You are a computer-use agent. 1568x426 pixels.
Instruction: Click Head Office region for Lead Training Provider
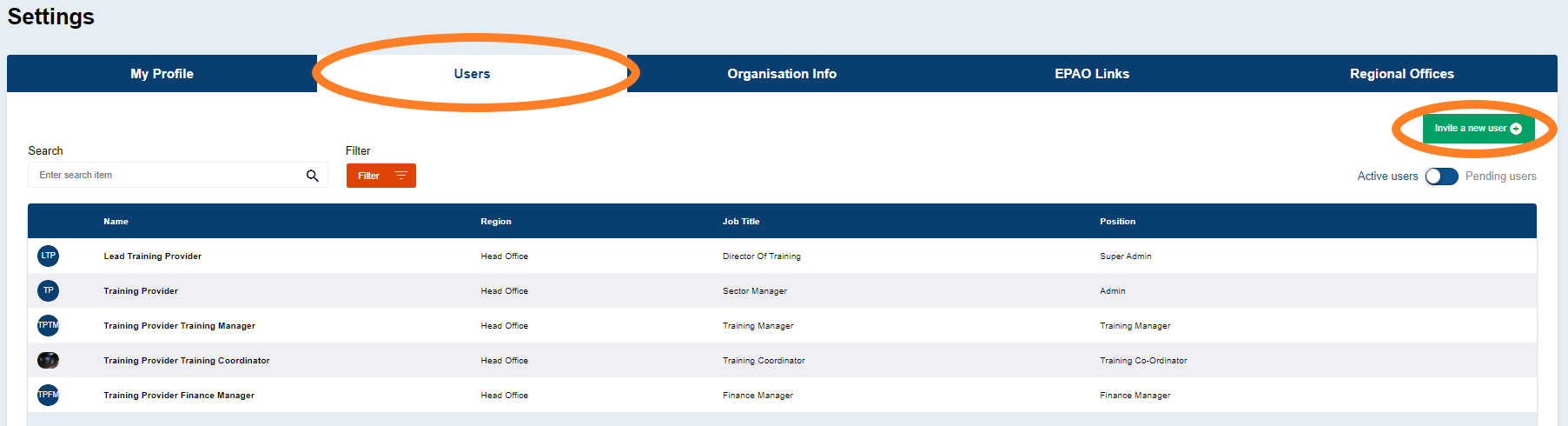(505, 256)
